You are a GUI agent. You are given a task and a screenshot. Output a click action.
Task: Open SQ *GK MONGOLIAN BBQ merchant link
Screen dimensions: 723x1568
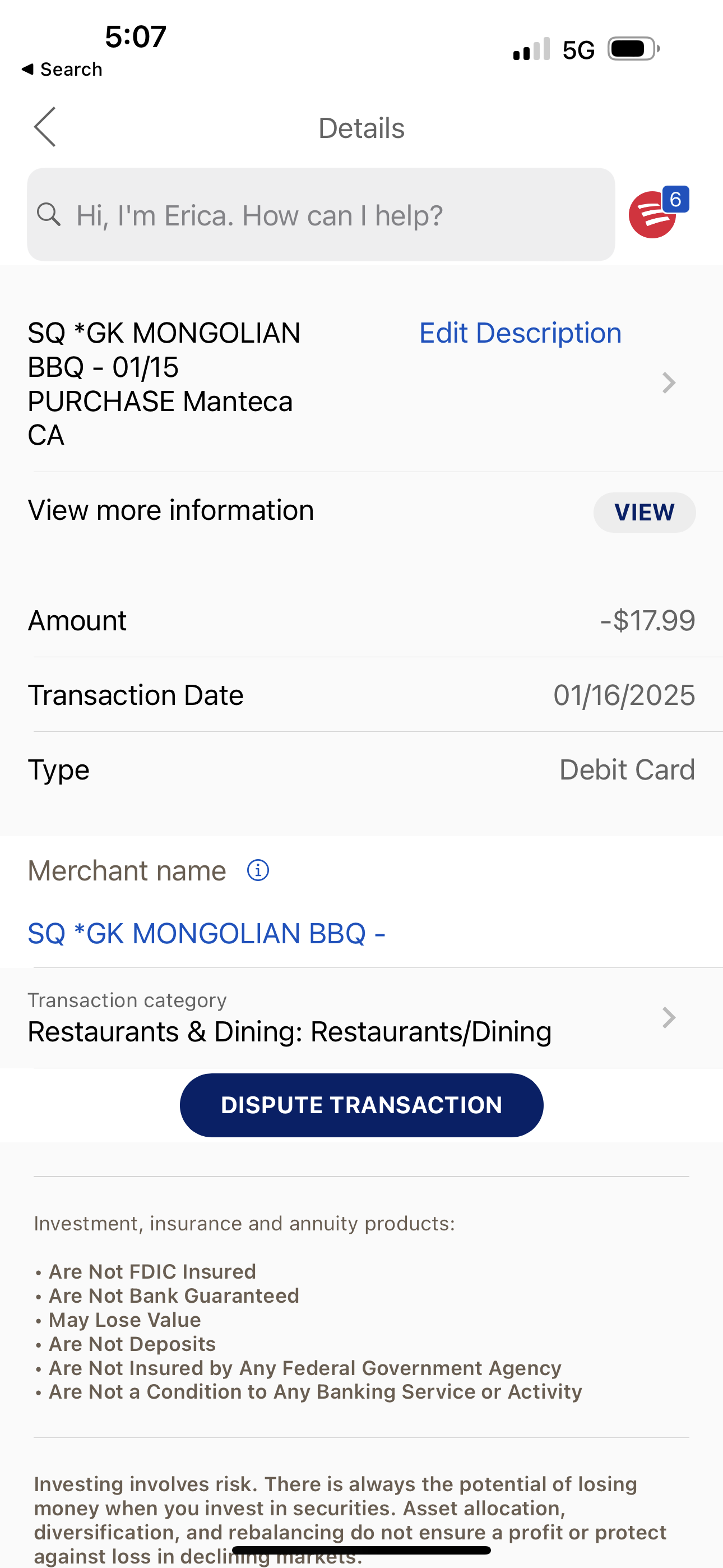(206, 933)
